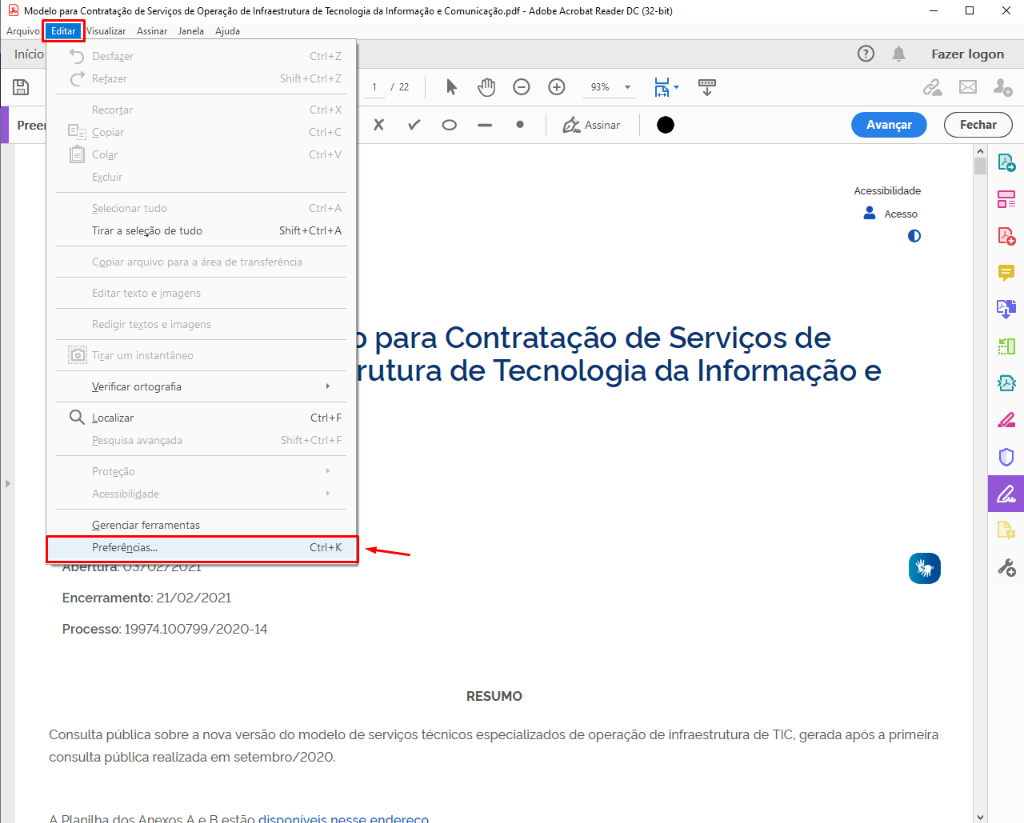Click the save diskette icon
The image size is (1024, 823).
pos(20,88)
